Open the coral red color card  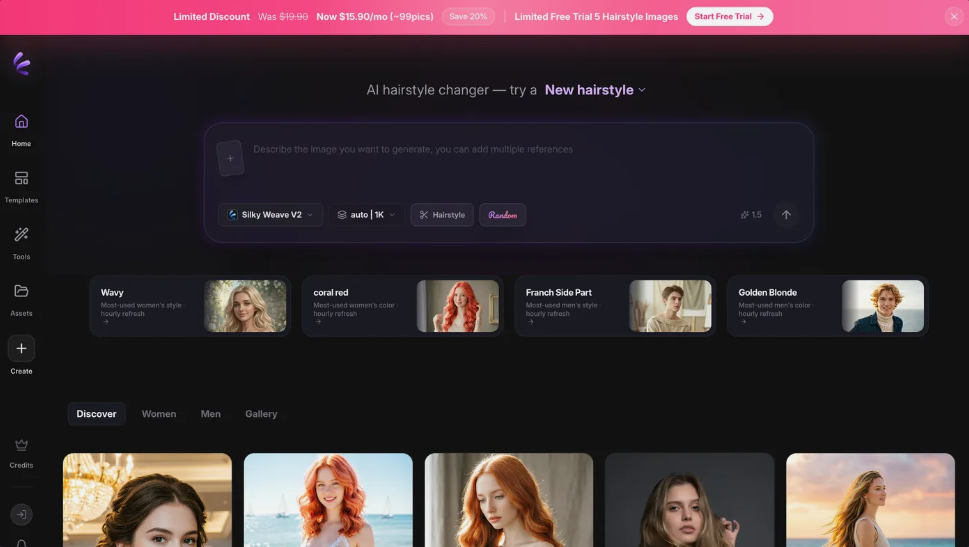(403, 306)
